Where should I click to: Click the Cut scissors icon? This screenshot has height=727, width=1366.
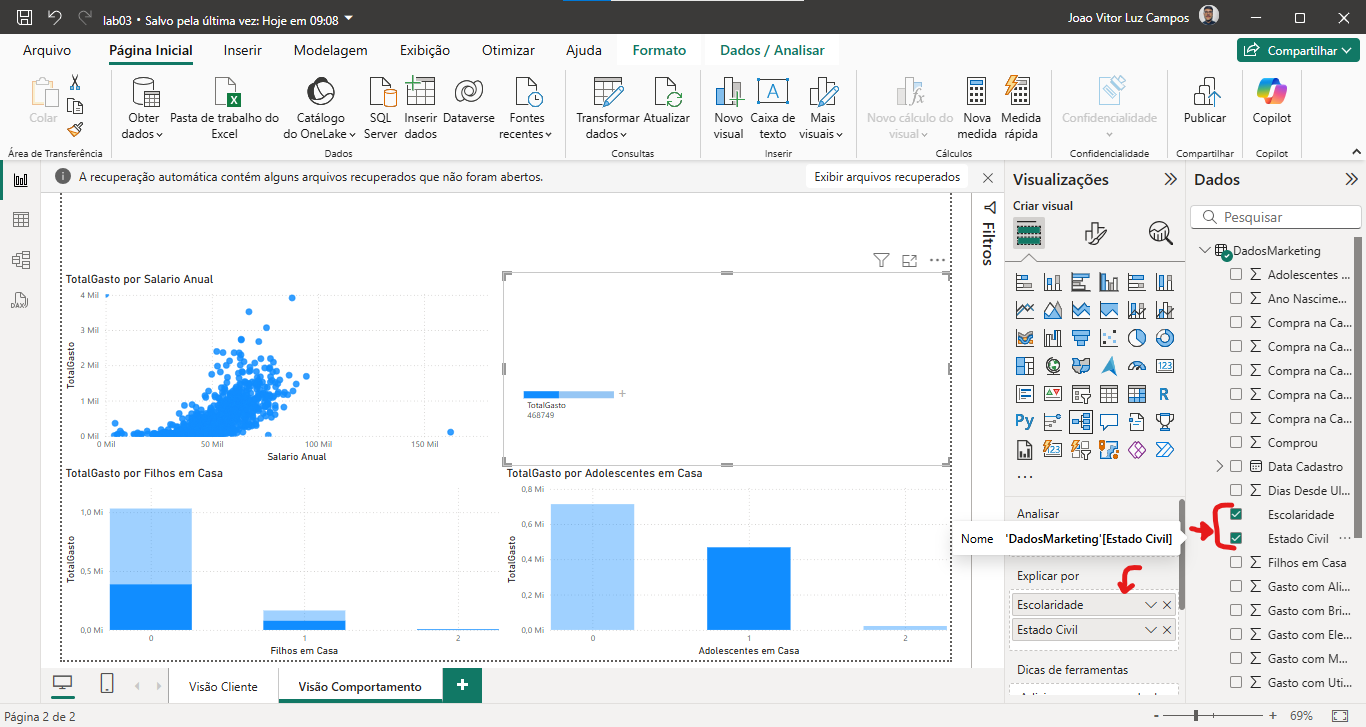(75, 82)
